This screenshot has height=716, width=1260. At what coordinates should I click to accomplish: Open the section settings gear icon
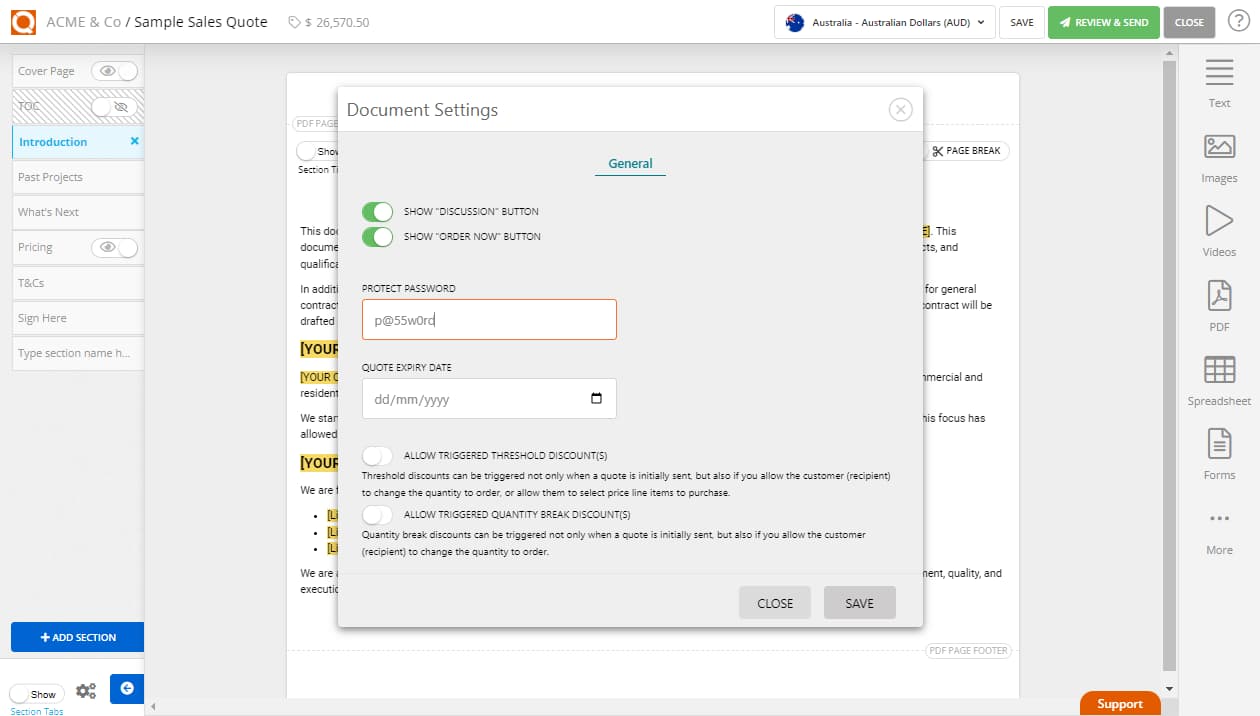[86, 689]
